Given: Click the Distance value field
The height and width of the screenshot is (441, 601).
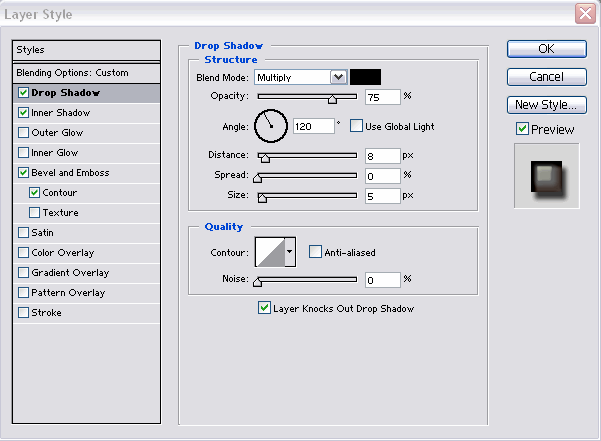Looking at the screenshot, I should [383, 156].
